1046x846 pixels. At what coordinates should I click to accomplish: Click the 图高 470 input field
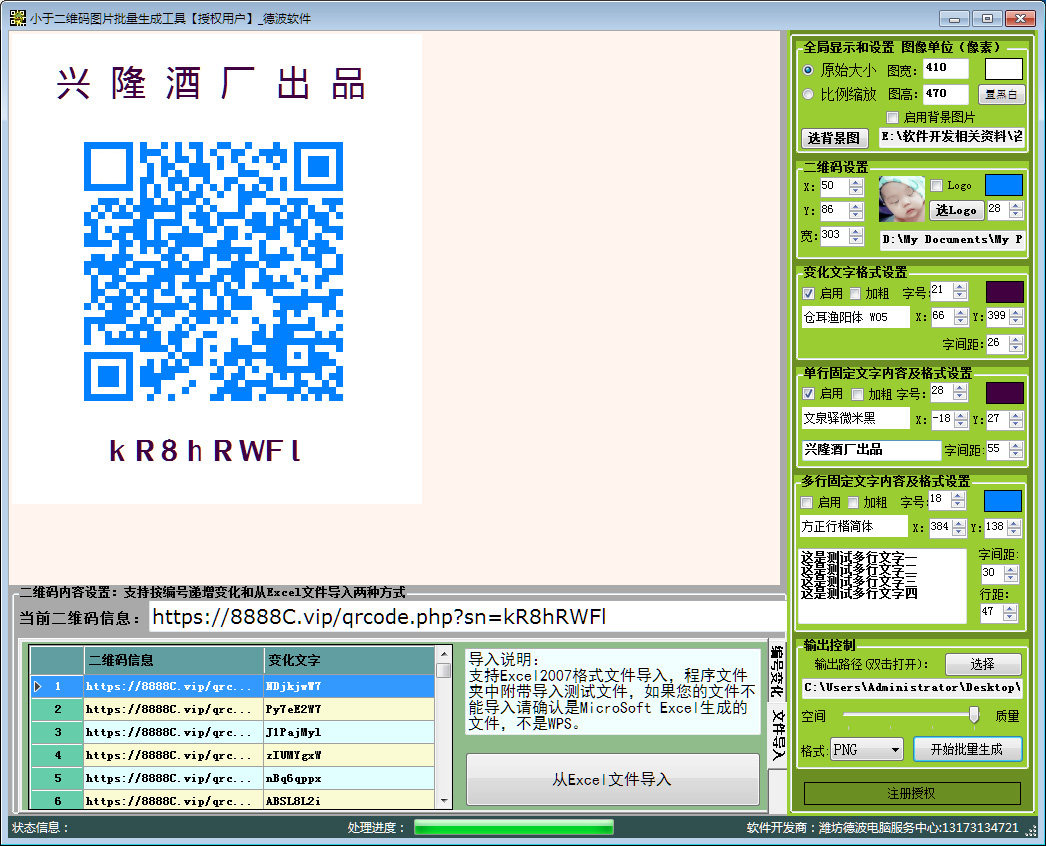[x=946, y=94]
